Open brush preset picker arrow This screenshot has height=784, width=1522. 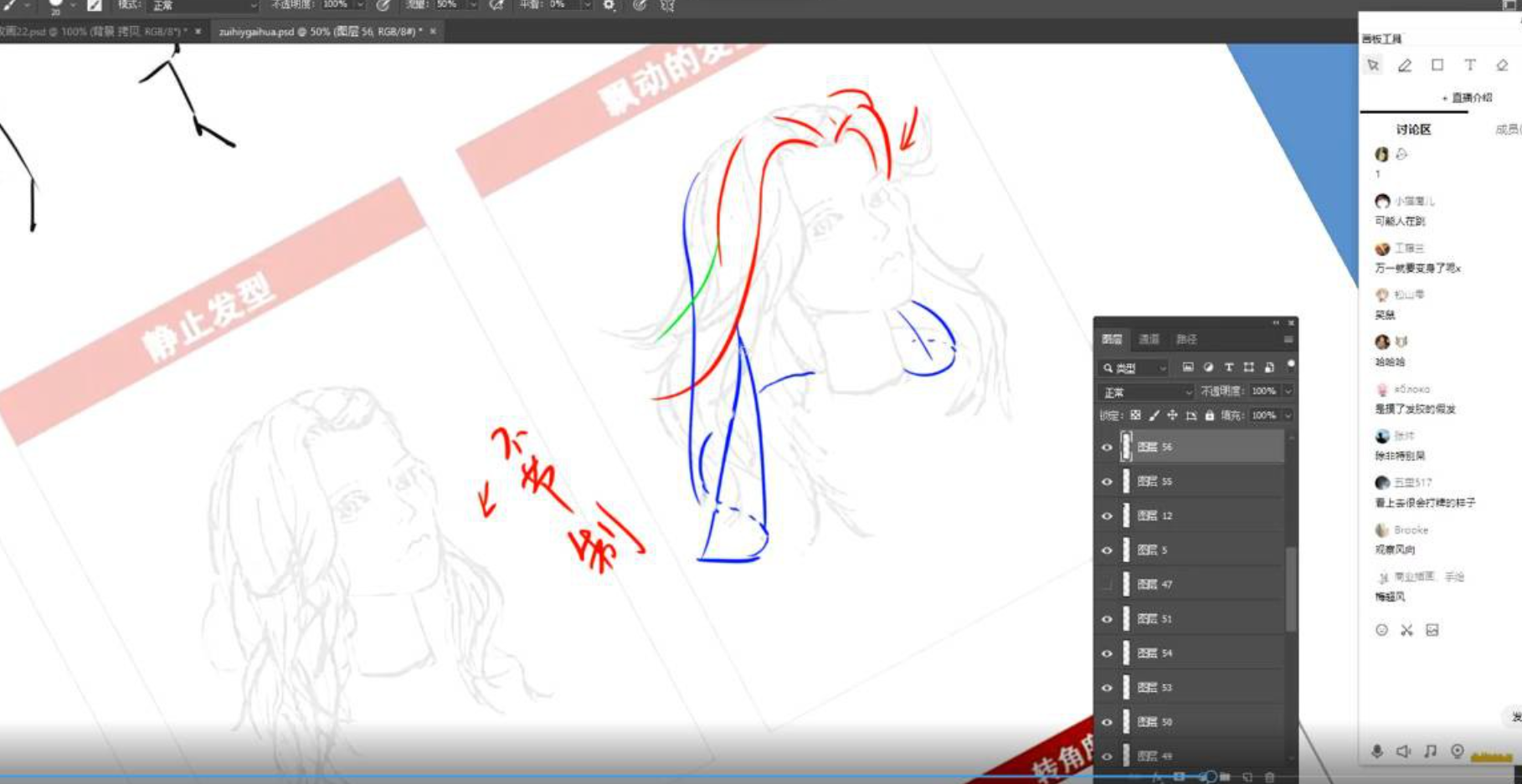pos(73,5)
